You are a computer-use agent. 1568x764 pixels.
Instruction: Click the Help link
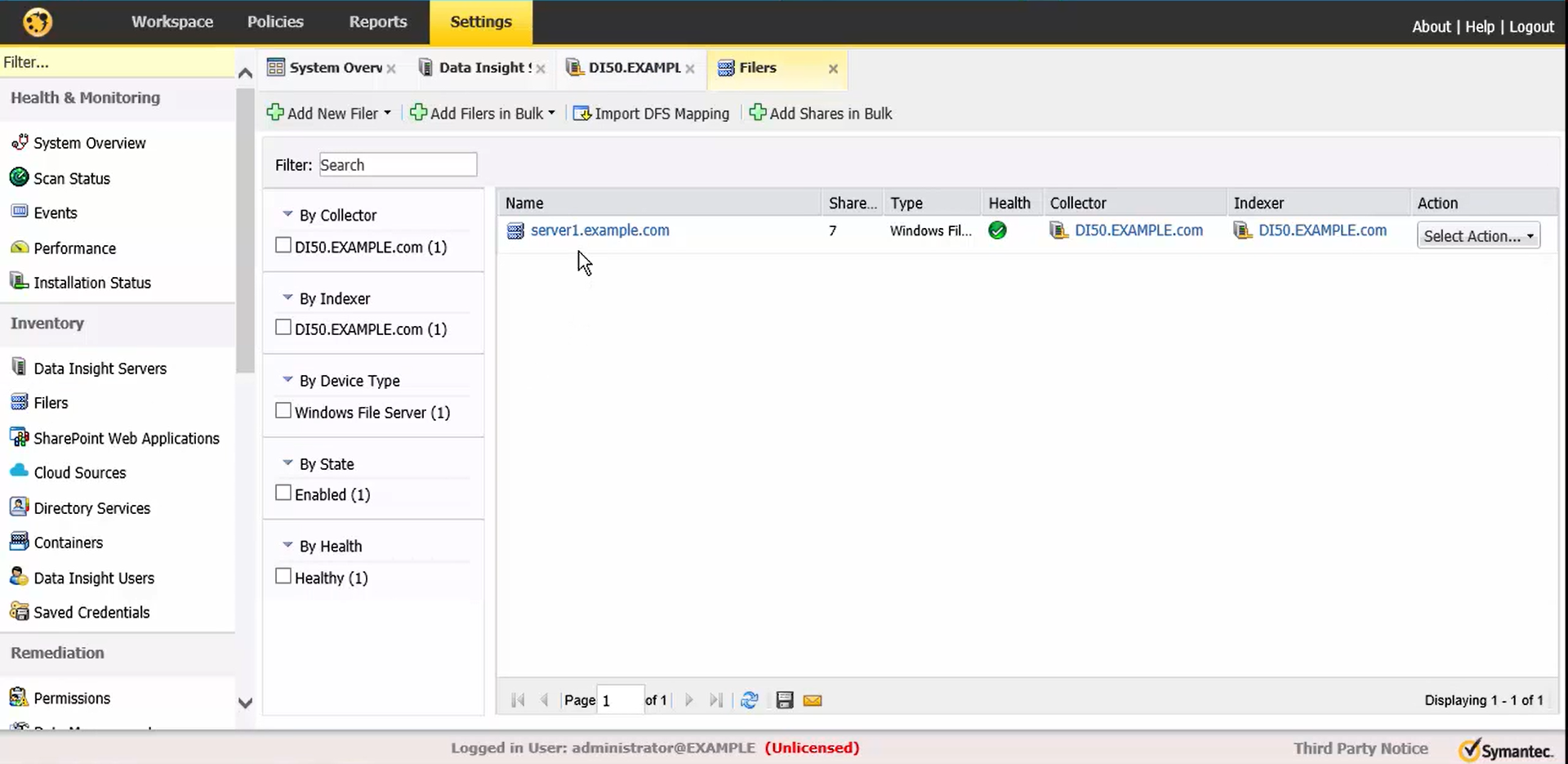click(1480, 27)
